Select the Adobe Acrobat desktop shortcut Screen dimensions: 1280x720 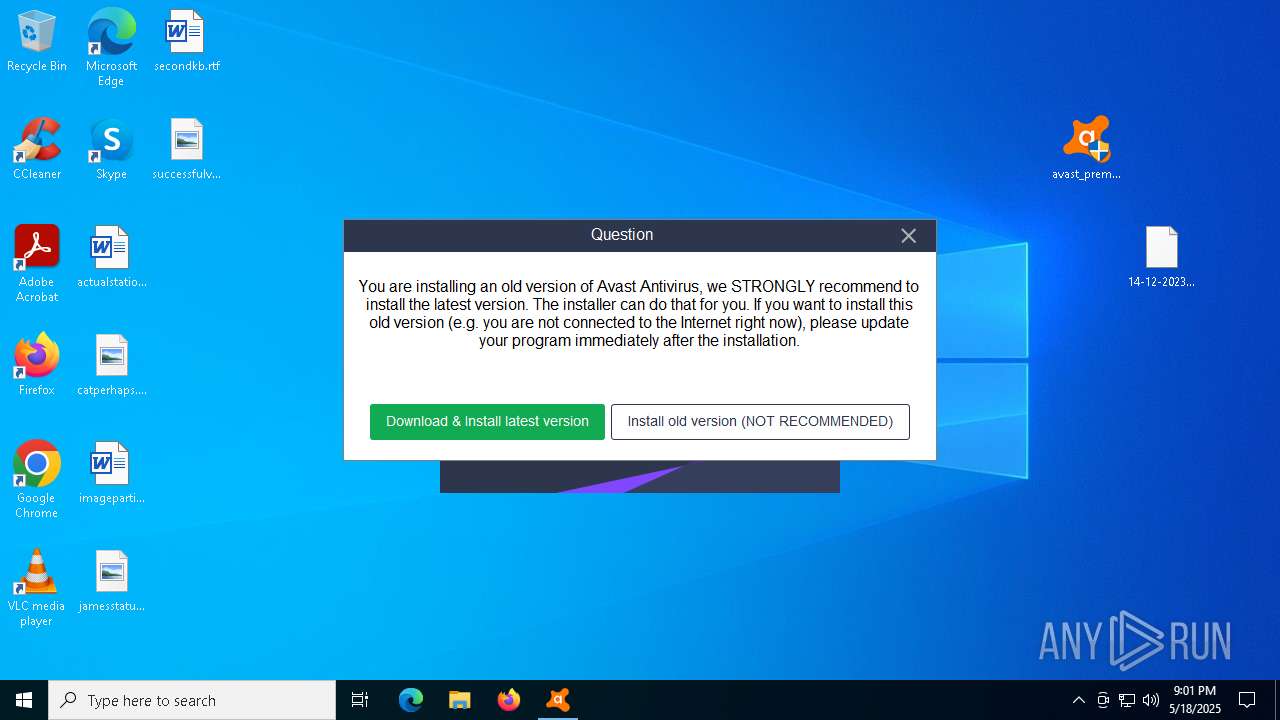(37, 264)
